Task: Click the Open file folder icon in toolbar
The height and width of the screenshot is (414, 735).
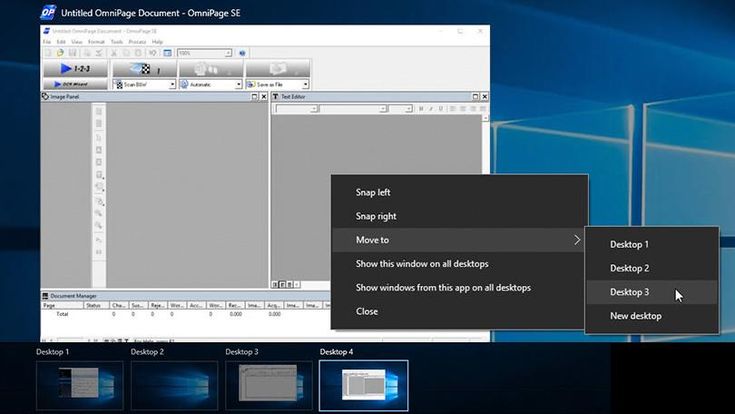Action: (x=60, y=53)
